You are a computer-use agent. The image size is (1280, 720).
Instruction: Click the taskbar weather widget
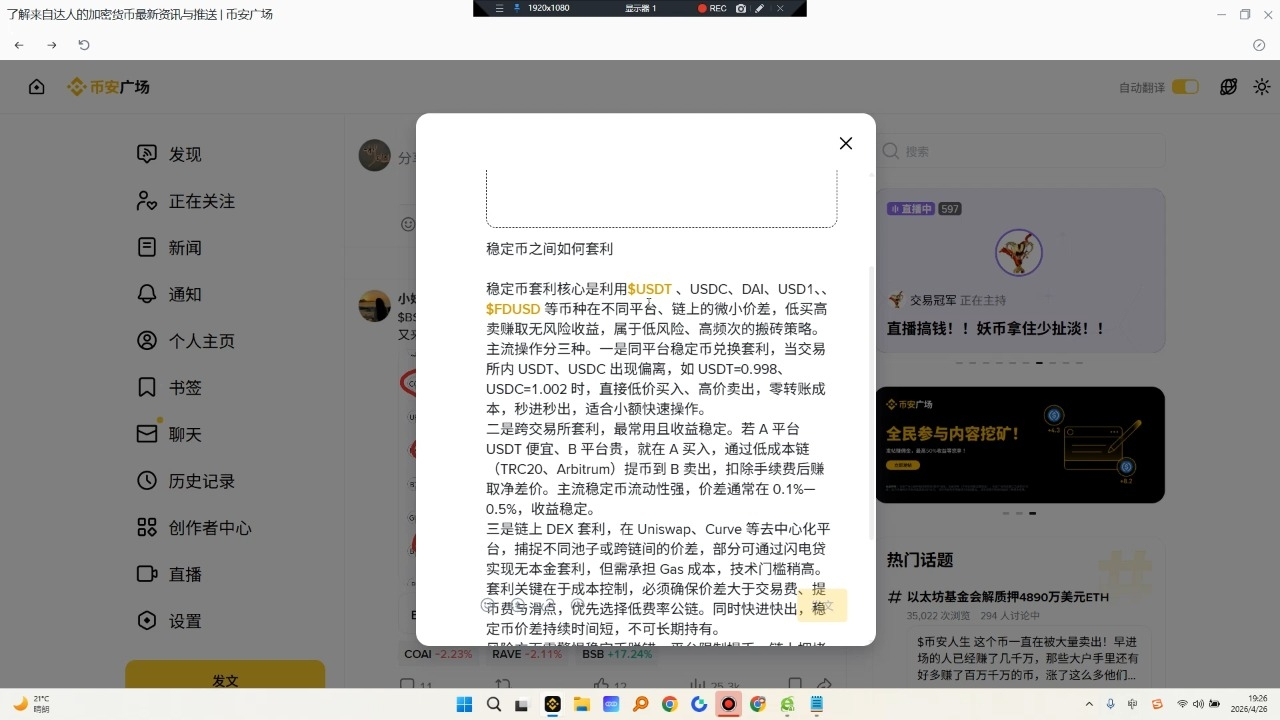pyautogui.click(x=32, y=704)
